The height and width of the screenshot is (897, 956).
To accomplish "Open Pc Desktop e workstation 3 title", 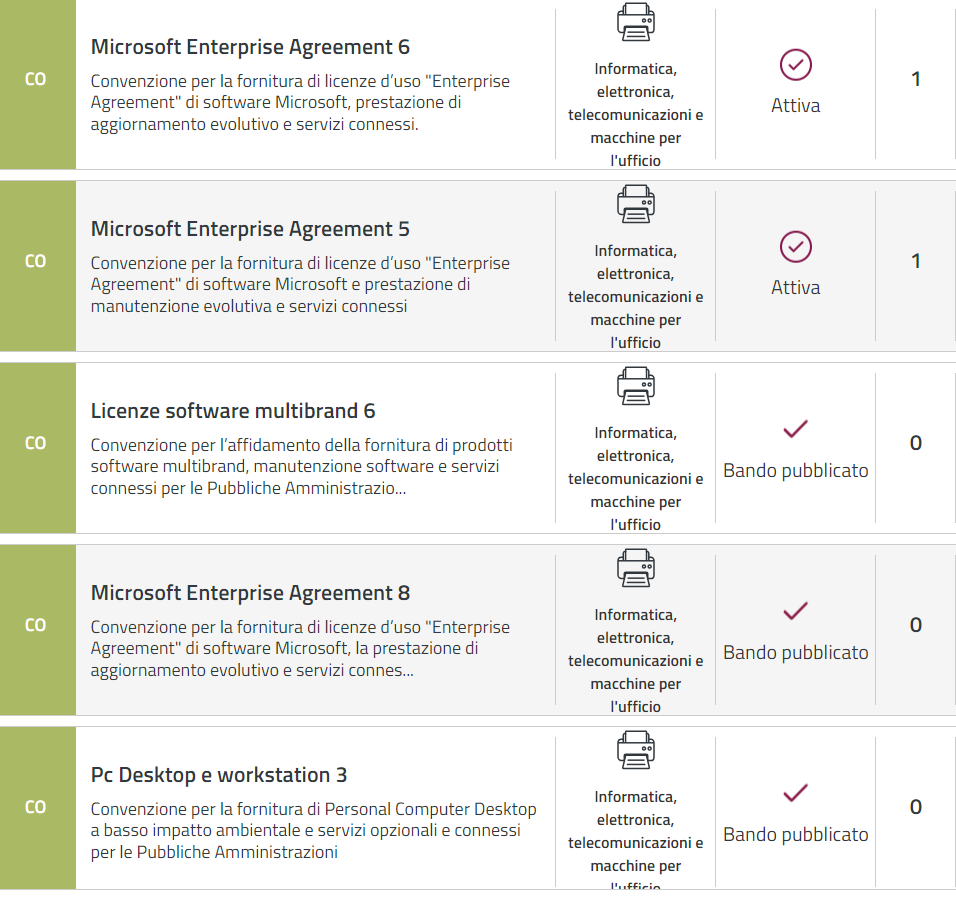I will tap(219, 775).
